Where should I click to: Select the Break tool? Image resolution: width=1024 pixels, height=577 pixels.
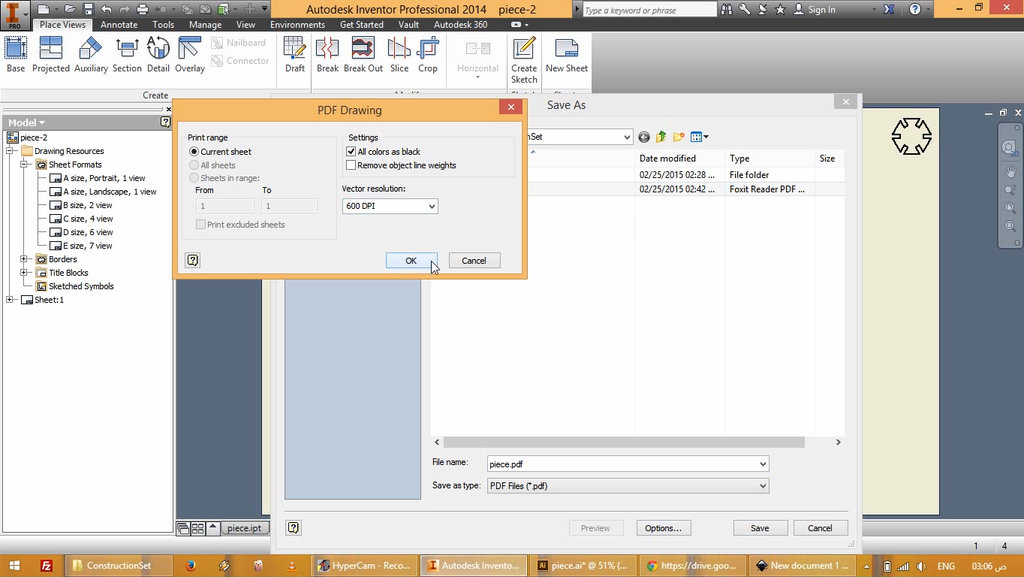click(327, 55)
